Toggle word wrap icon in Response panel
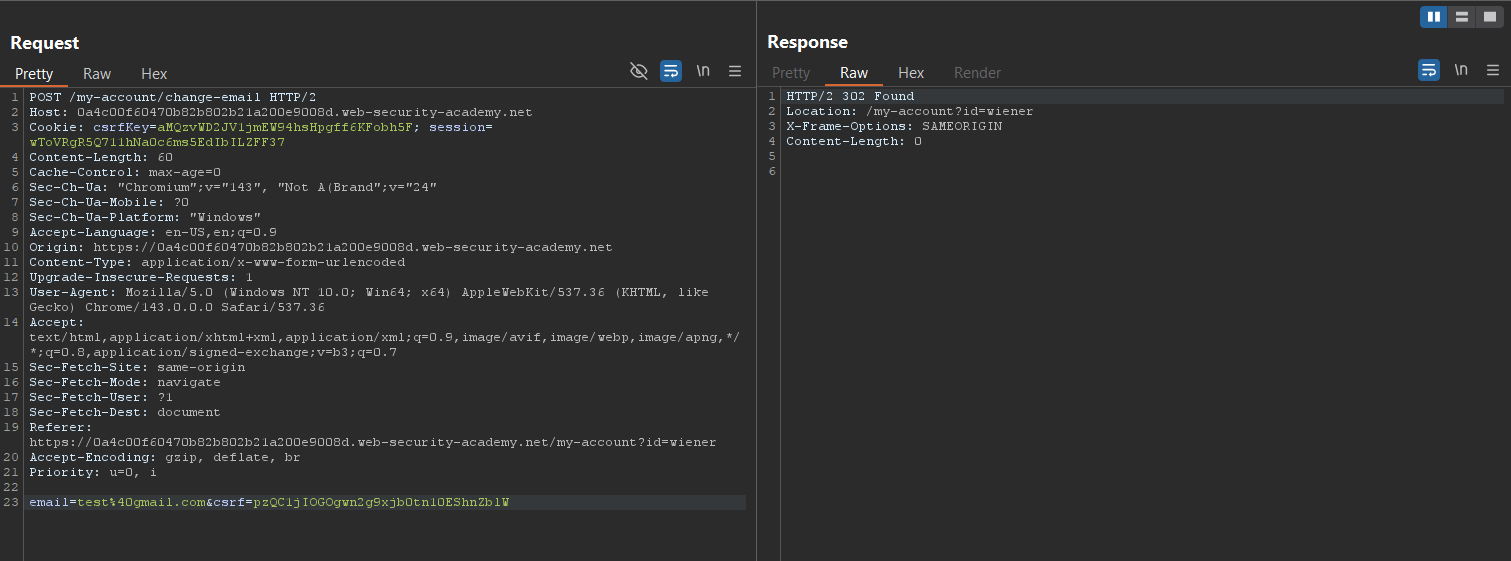This screenshot has width=1511, height=561. tap(1429, 70)
